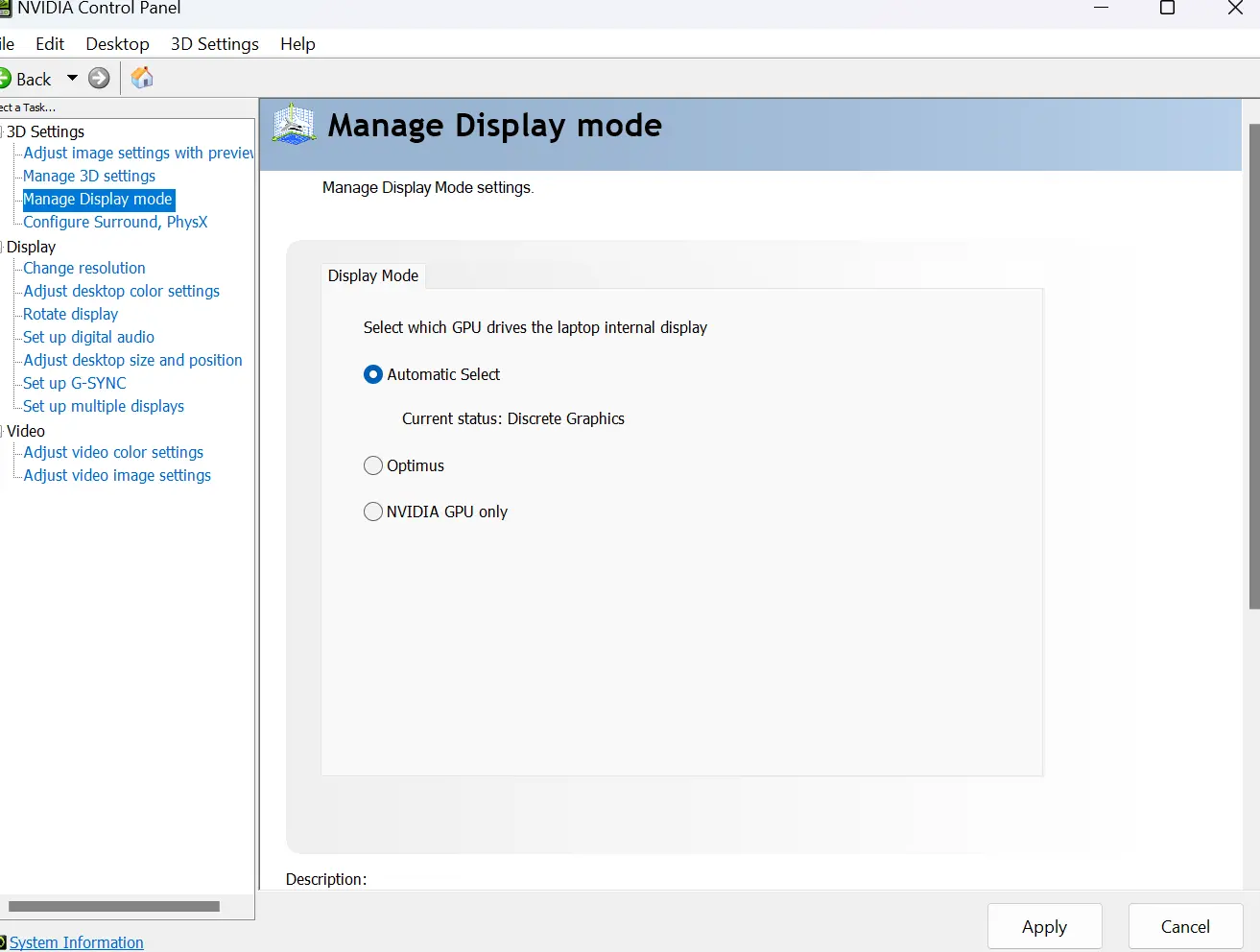Click the green Back arrow icon
This screenshot has height=952, width=1260.
coord(5,79)
